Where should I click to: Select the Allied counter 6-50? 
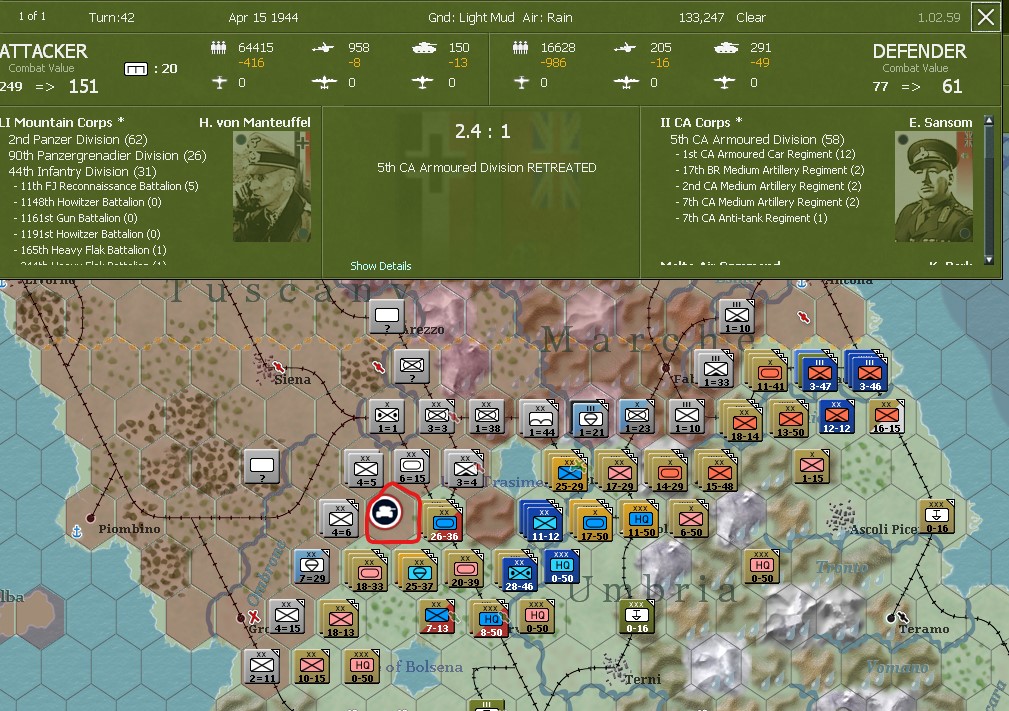[690, 519]
